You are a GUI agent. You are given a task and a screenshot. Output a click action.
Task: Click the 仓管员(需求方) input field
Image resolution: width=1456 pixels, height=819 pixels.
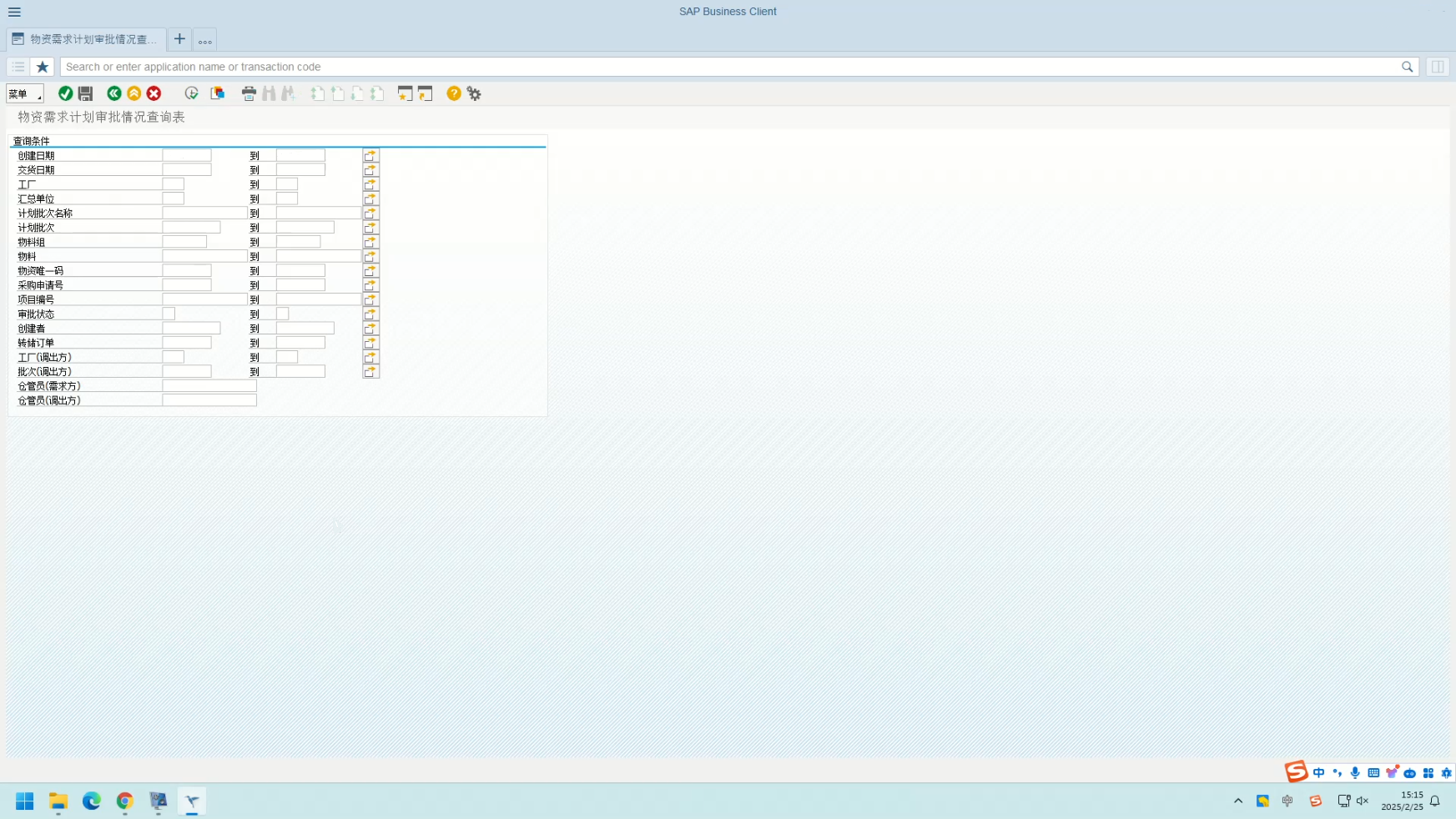[x=209, y=386]
